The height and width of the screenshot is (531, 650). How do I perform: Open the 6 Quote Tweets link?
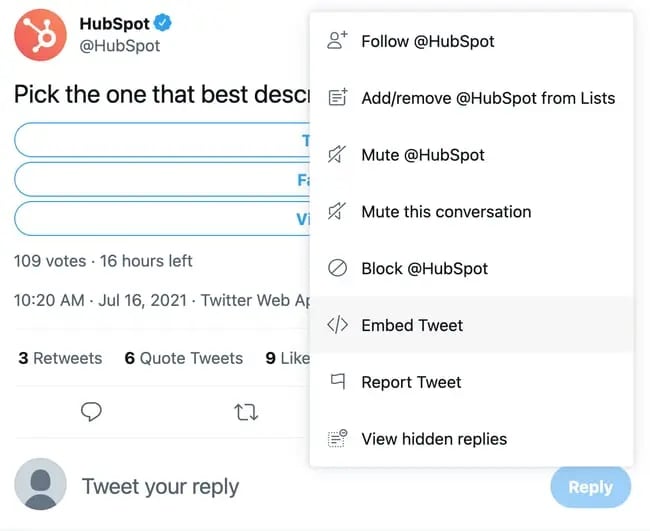[184, 358]
